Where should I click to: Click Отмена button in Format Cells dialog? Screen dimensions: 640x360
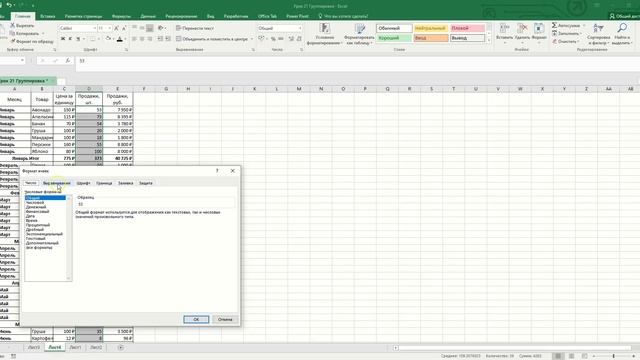pos(225,319)
